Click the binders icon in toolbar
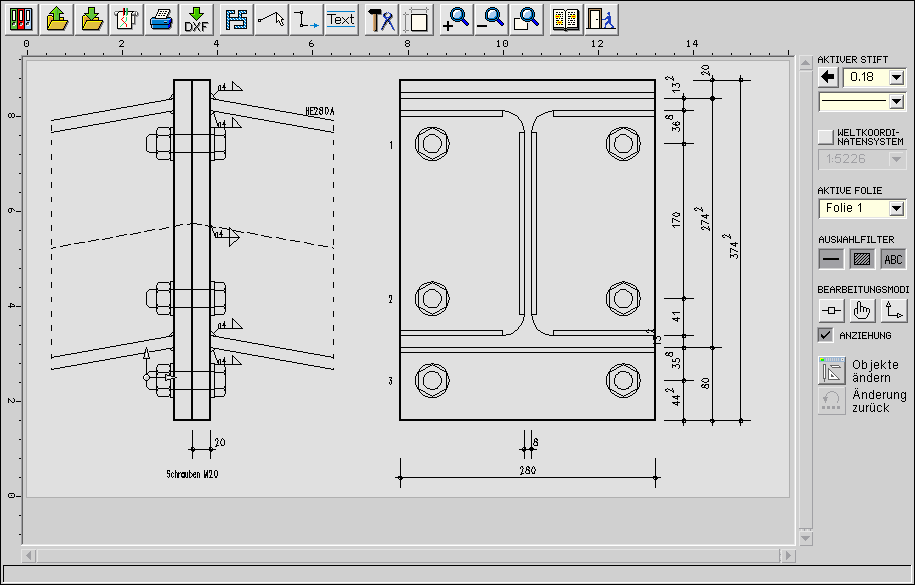 pos(22,19)
